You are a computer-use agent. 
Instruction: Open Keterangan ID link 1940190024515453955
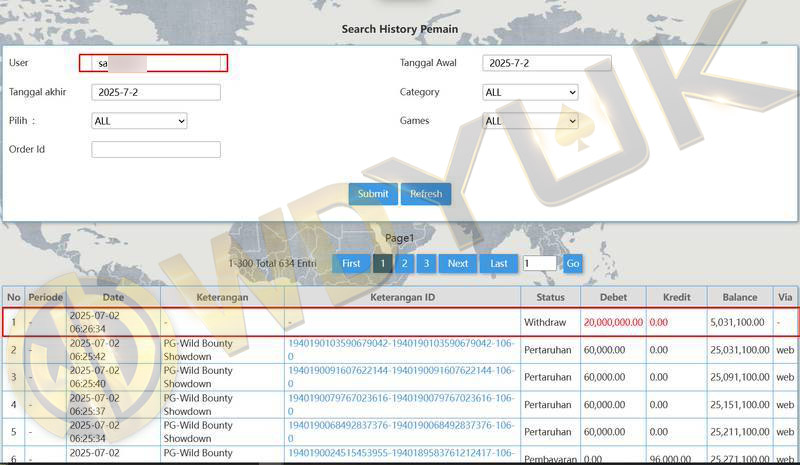pos(401,453)
